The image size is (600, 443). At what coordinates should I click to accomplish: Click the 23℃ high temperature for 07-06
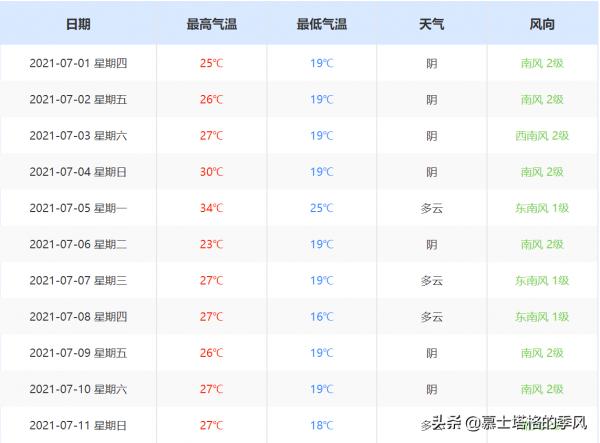coord(211,244)
